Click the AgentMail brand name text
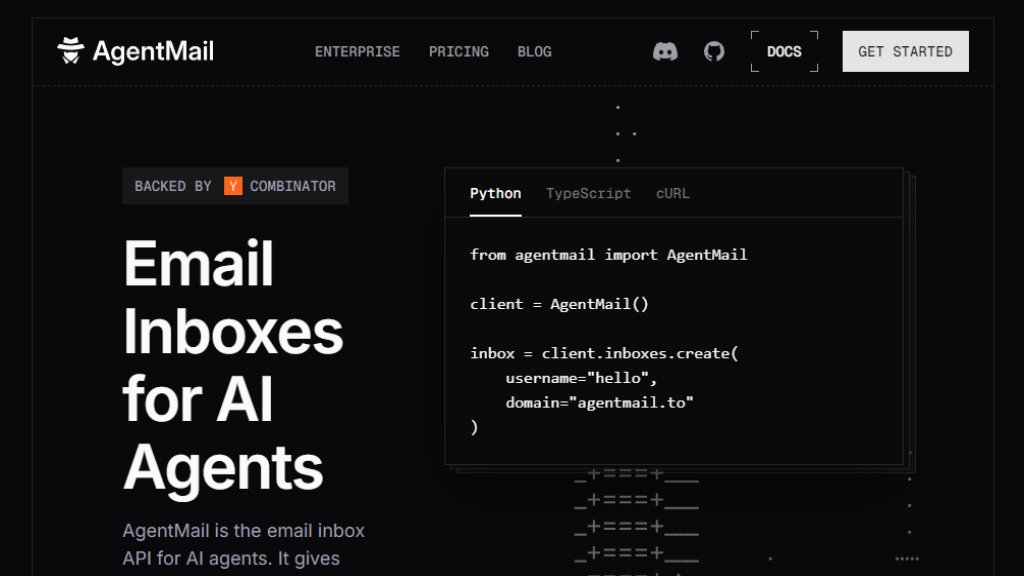The width and height of the screenshot is (1024, 576). [x=153, y=52]
